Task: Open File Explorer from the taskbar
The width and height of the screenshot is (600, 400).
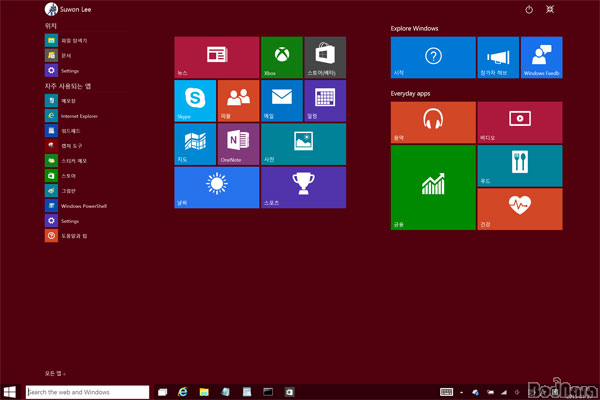Action: 204,392
